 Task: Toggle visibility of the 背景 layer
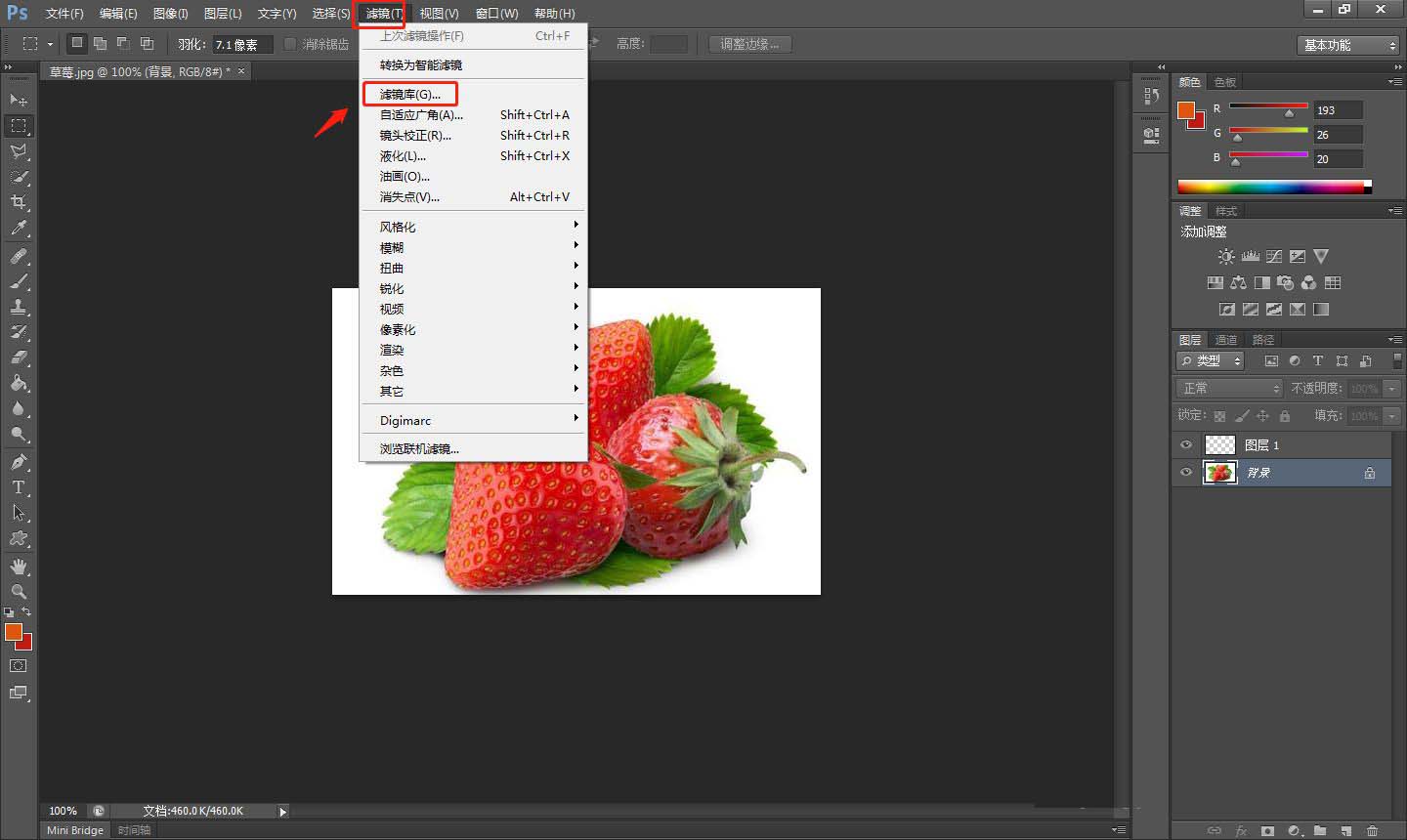1186,473
